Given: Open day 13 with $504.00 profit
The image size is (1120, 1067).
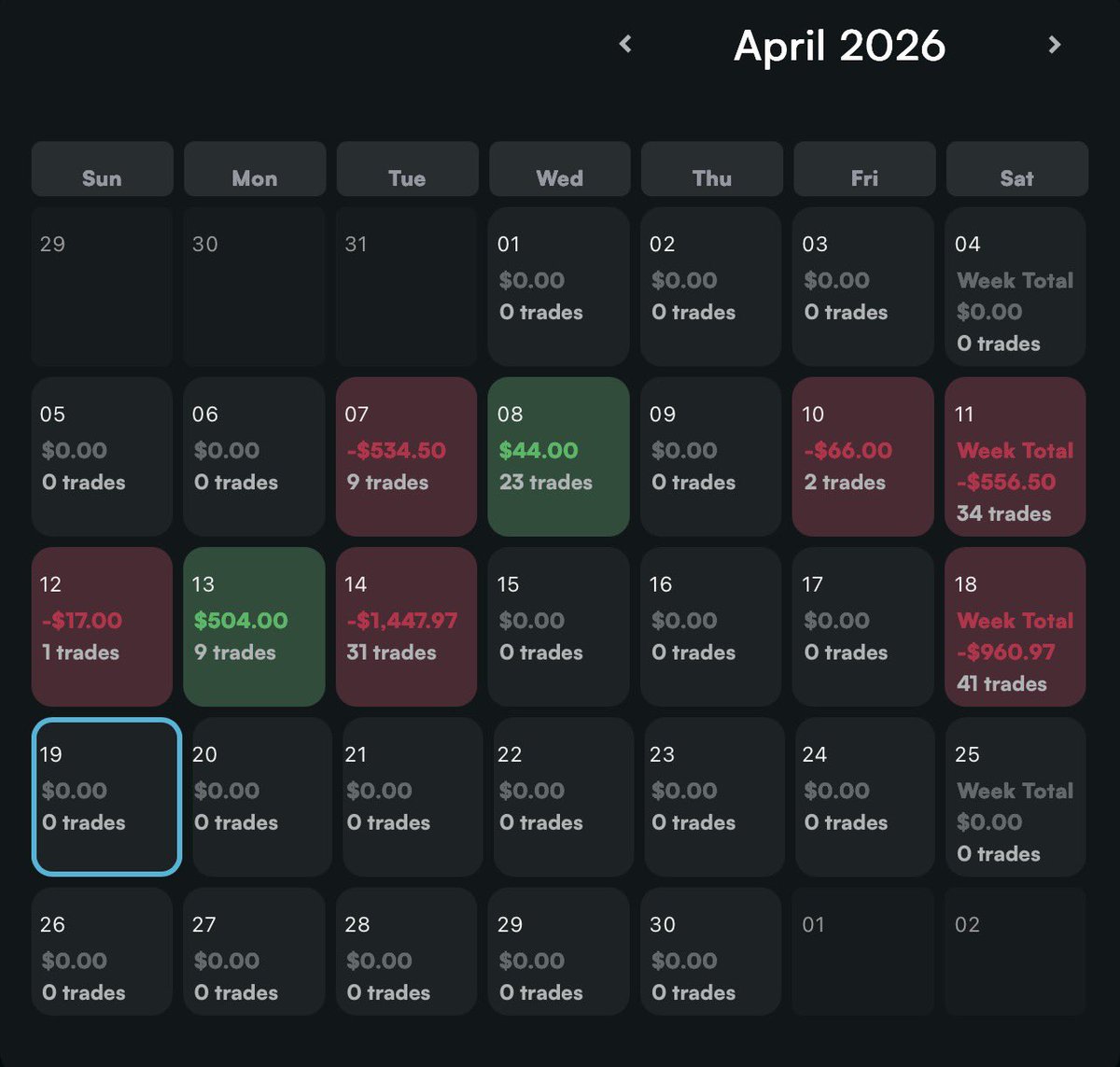Looking at the screenshot, I should tap(254, 626).
